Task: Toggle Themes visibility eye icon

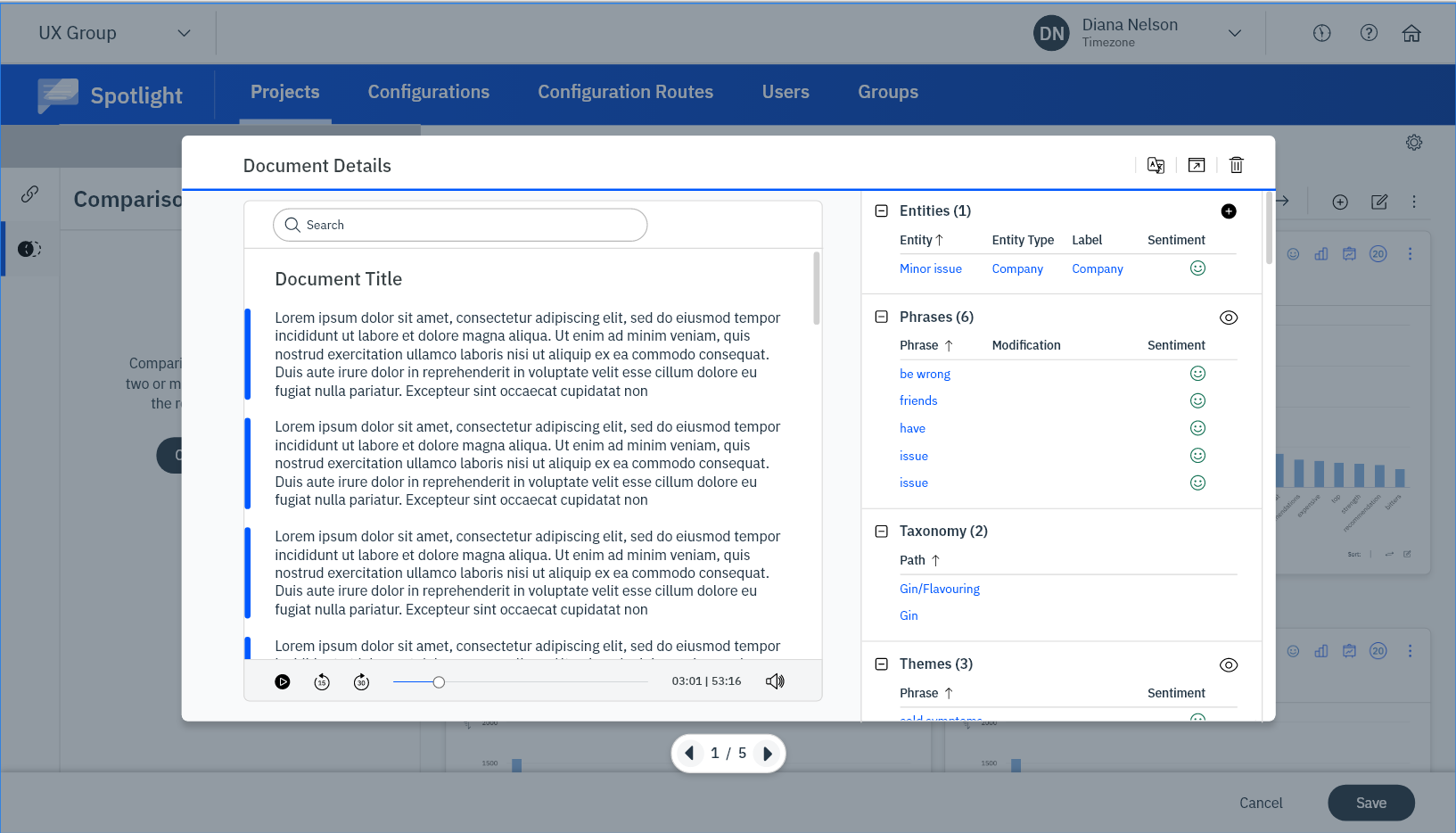Action: [x=1229, y=665]
